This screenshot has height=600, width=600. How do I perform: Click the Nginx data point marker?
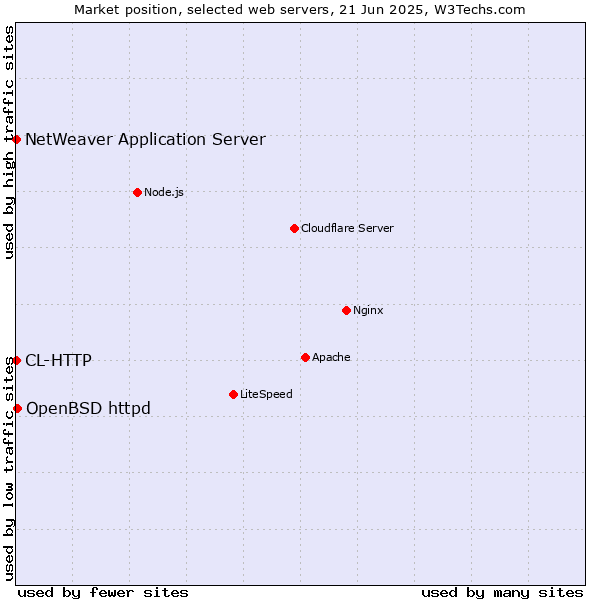click(346, 310)
